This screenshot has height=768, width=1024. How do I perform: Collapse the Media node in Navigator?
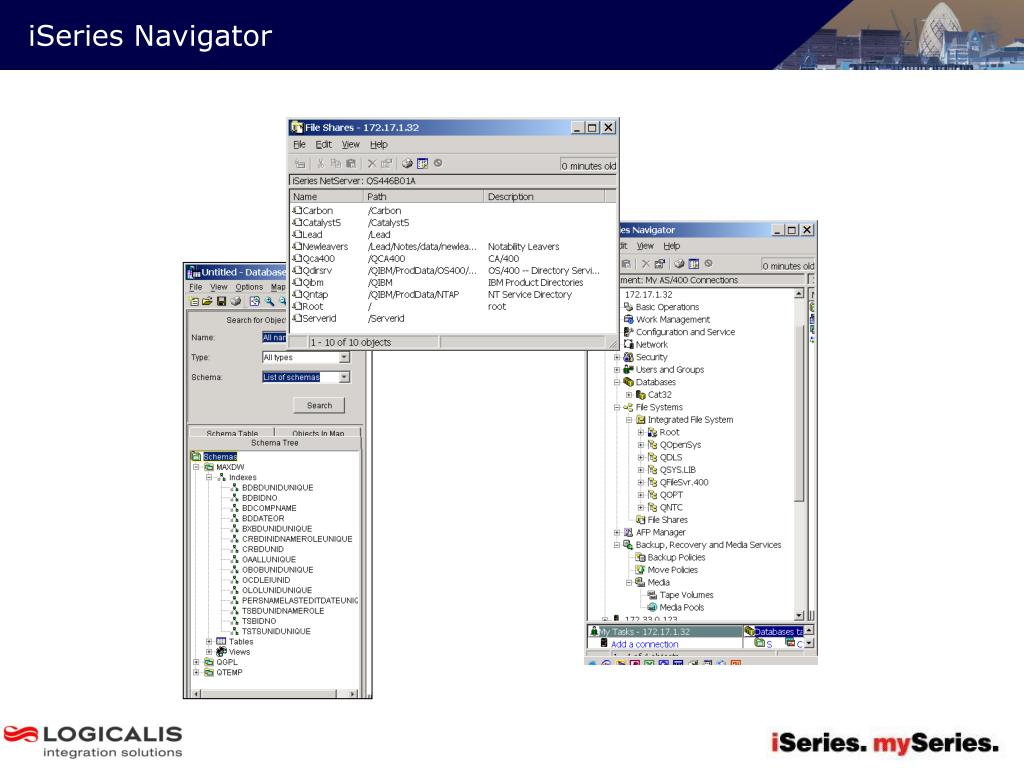[629, 583]
